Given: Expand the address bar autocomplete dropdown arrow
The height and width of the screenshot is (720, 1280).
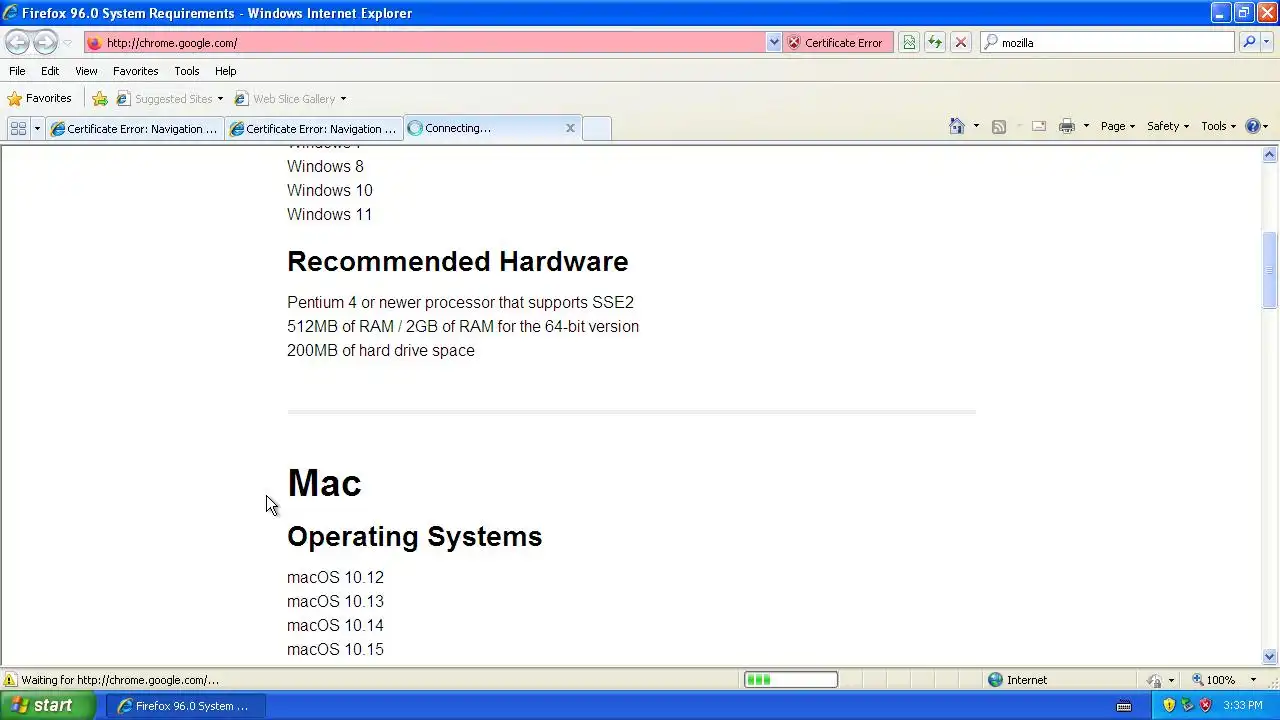Looking at the screenshot, I should click(x=774, y=43).
